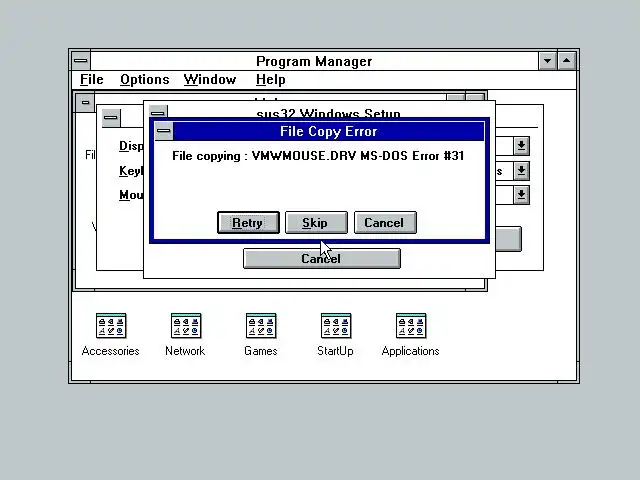Click the Network label text
Screen dimensions: 640x480
click(185, 351)
